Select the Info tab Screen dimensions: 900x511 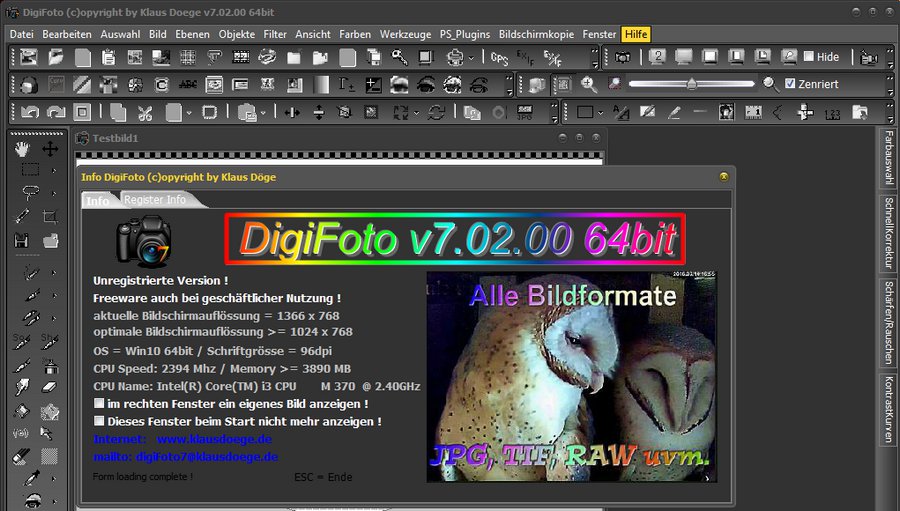(98, 200)
